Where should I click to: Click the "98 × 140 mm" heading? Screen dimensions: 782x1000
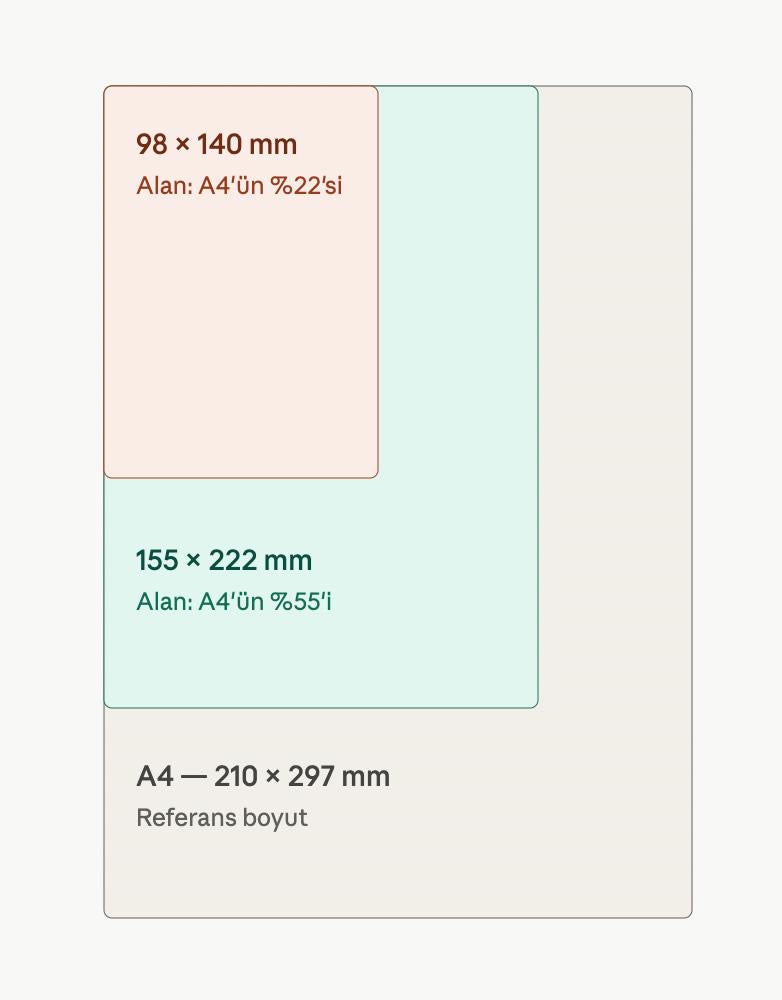point(216,144)
